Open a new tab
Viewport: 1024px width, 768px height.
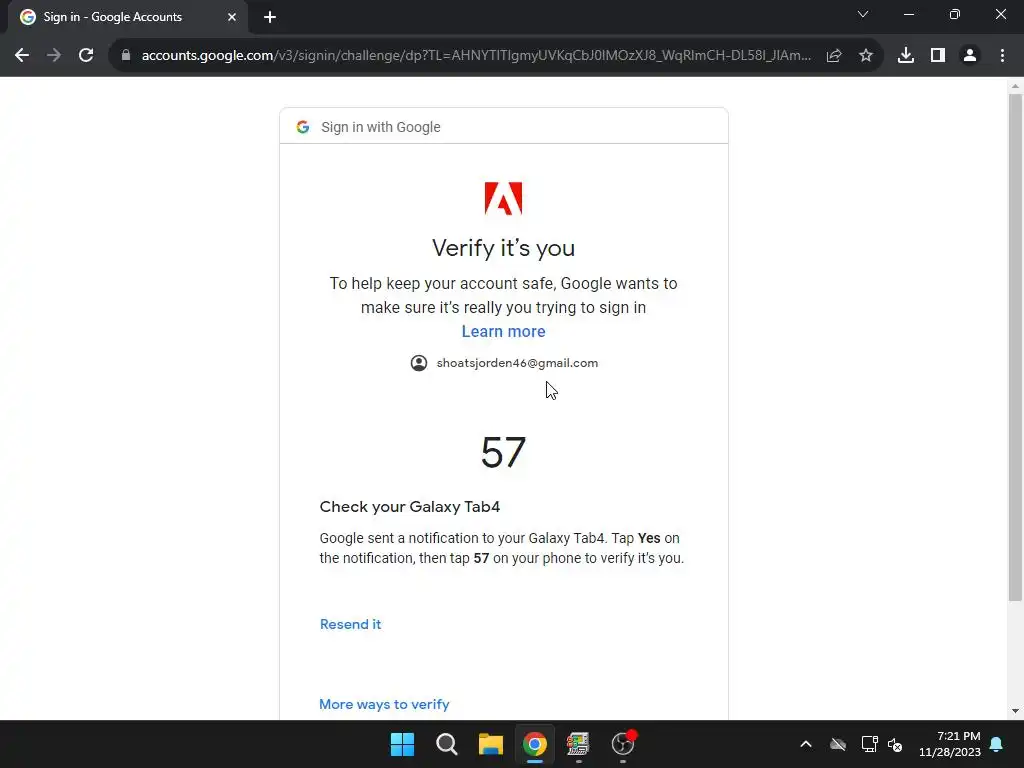pyautogui.click(x=270, y=17)
